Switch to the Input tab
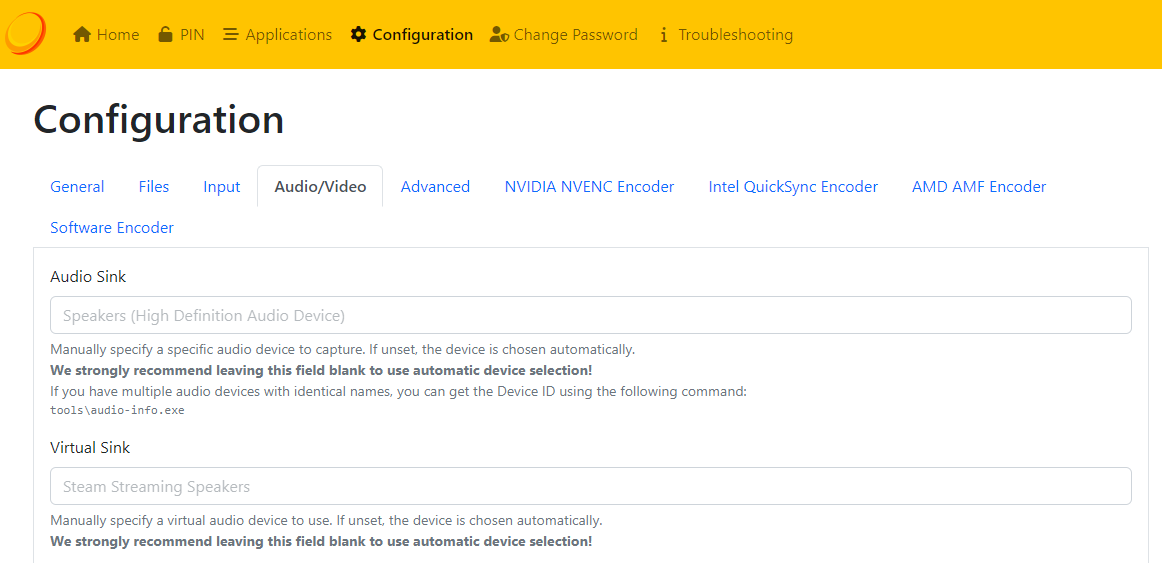 pos(222,187)
